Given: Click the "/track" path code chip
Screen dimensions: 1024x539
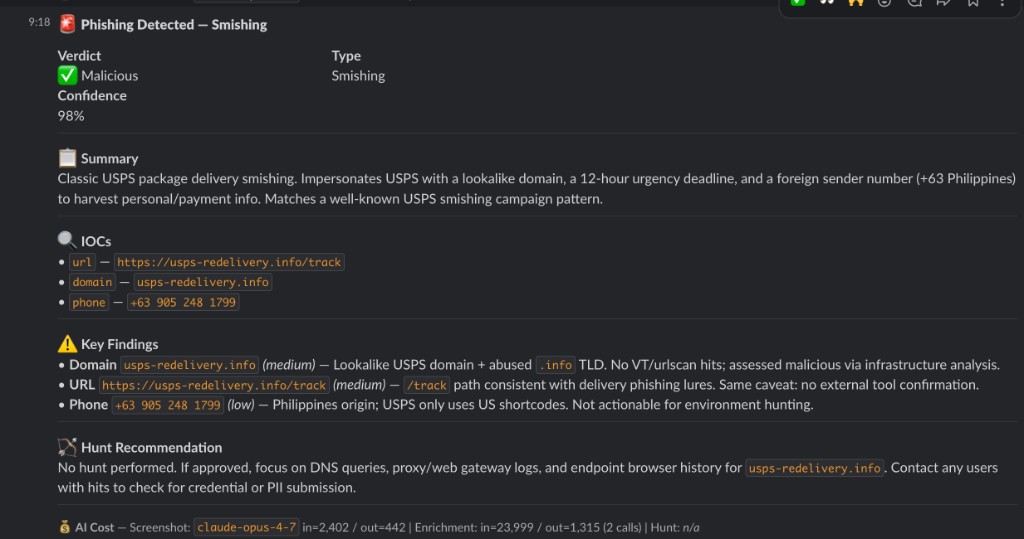Looking at the screenshot, I should (426, 385).
